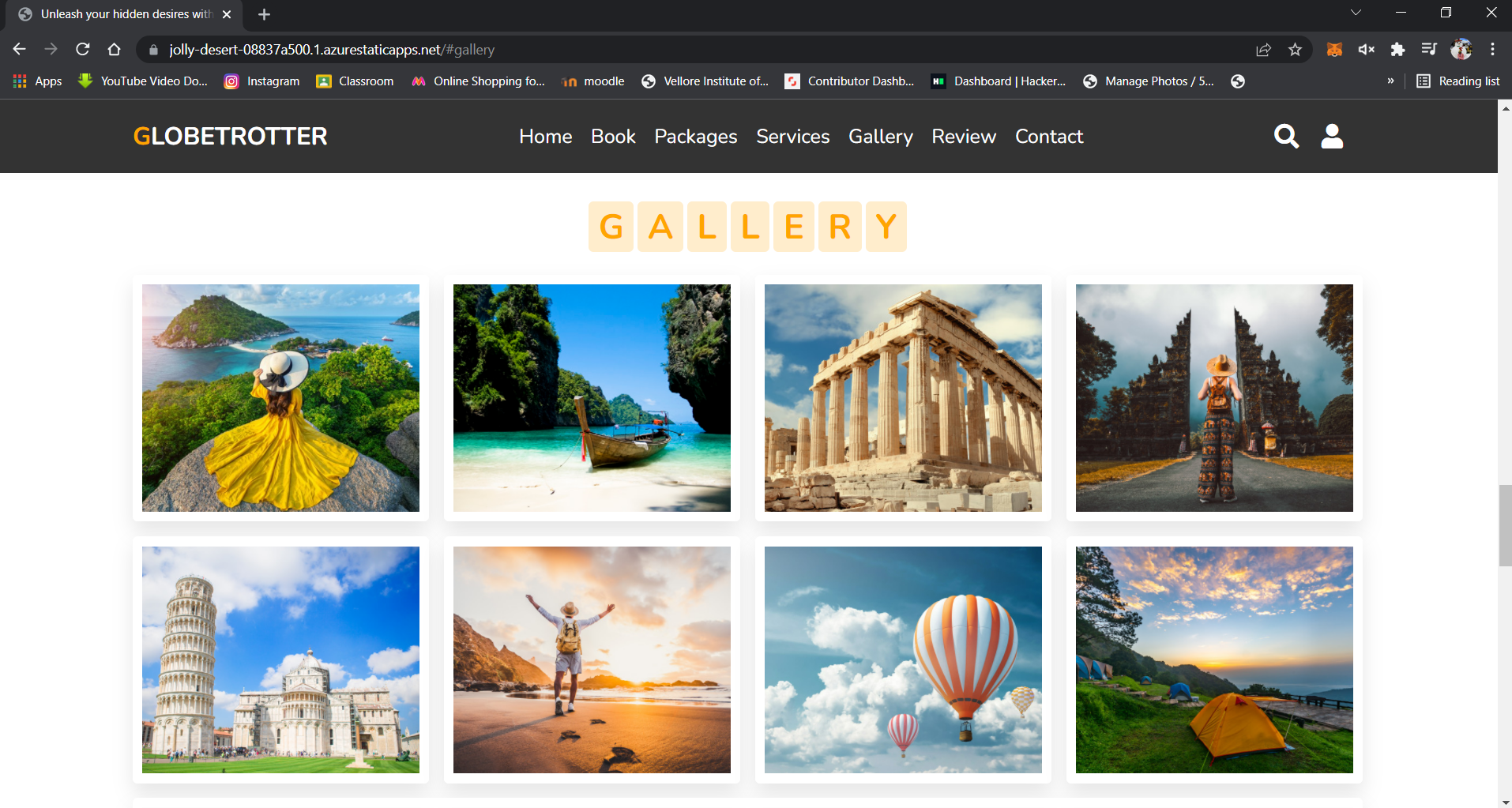Bookmark this page with the star icon
This screenshot has height=808, width=1512.
(1295, 49)
